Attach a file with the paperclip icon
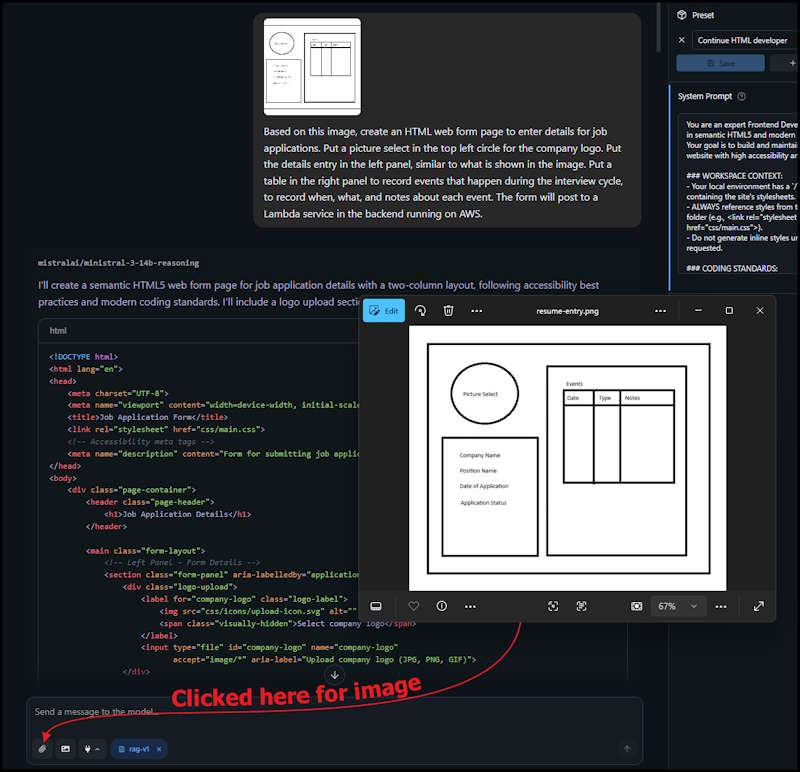 coord(42,749)
